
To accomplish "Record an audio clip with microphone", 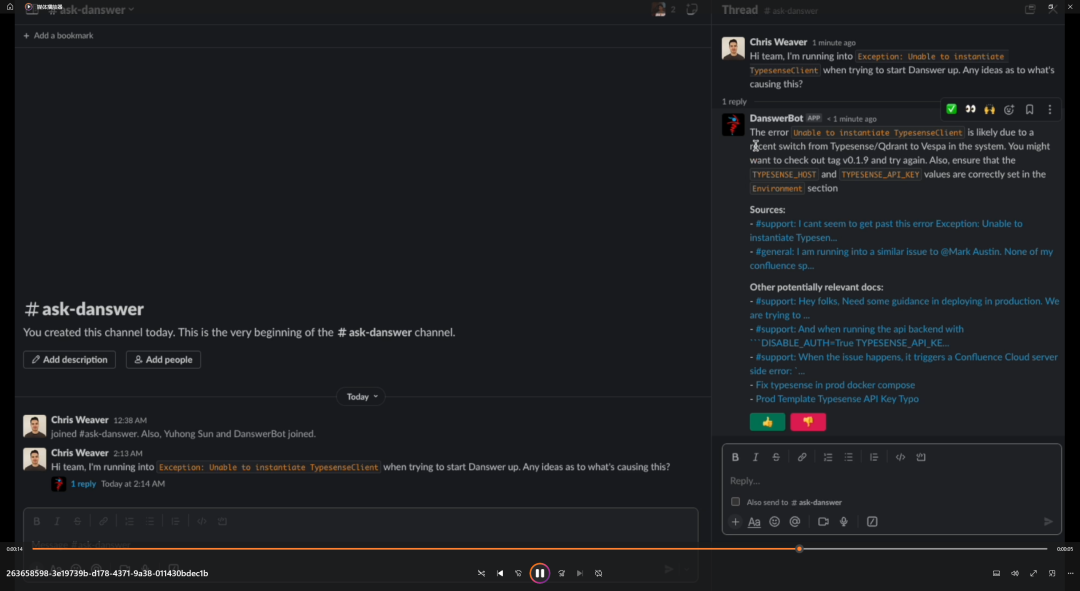I will tap(844, 521).
